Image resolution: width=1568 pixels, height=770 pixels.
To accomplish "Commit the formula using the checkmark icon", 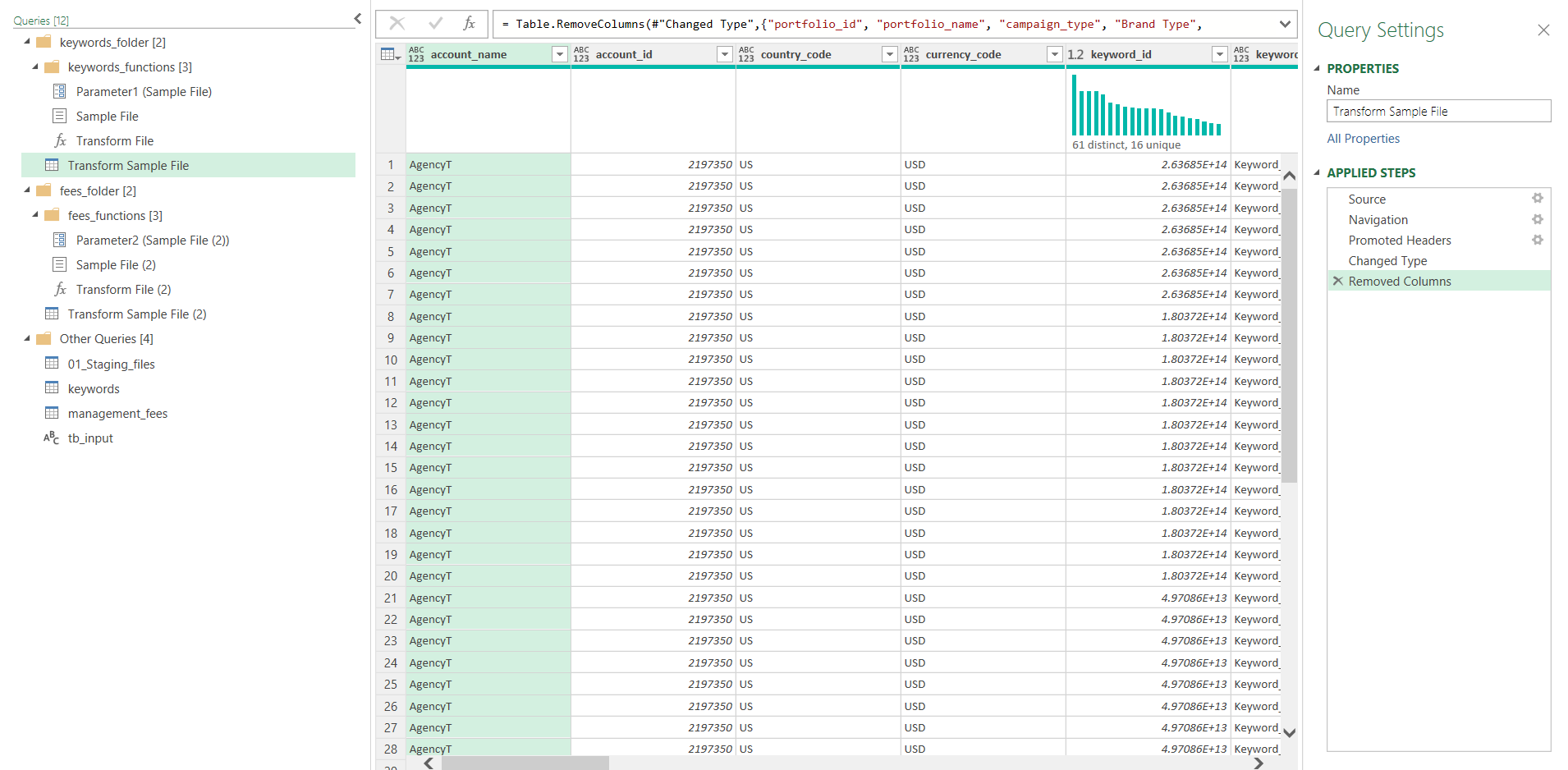I will pyautogui.click(x=435, y=23).
